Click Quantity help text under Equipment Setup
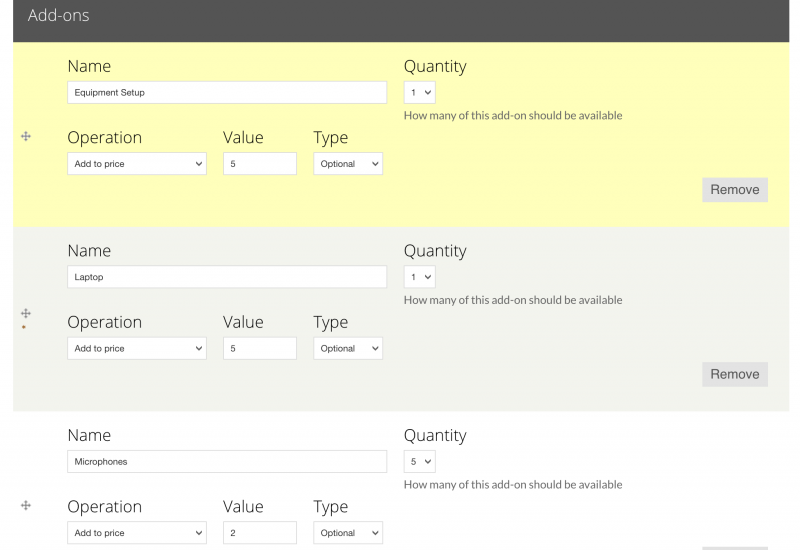 pyautogui.click(x=513, y=116)
